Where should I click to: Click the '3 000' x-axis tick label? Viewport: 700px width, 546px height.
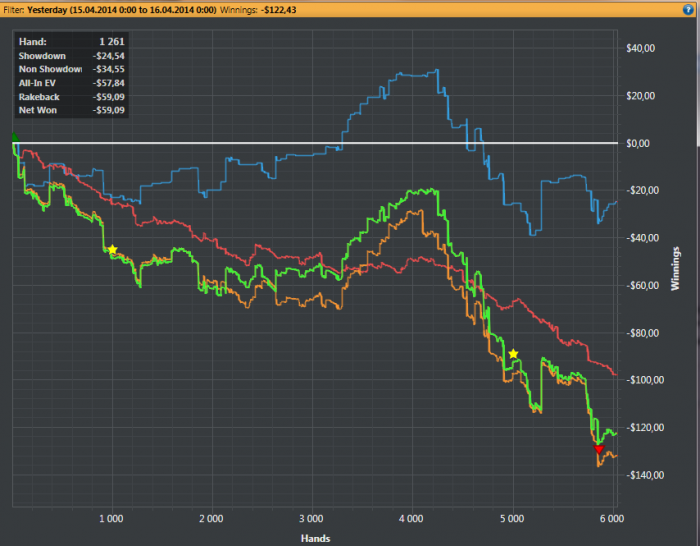point(311,519)
